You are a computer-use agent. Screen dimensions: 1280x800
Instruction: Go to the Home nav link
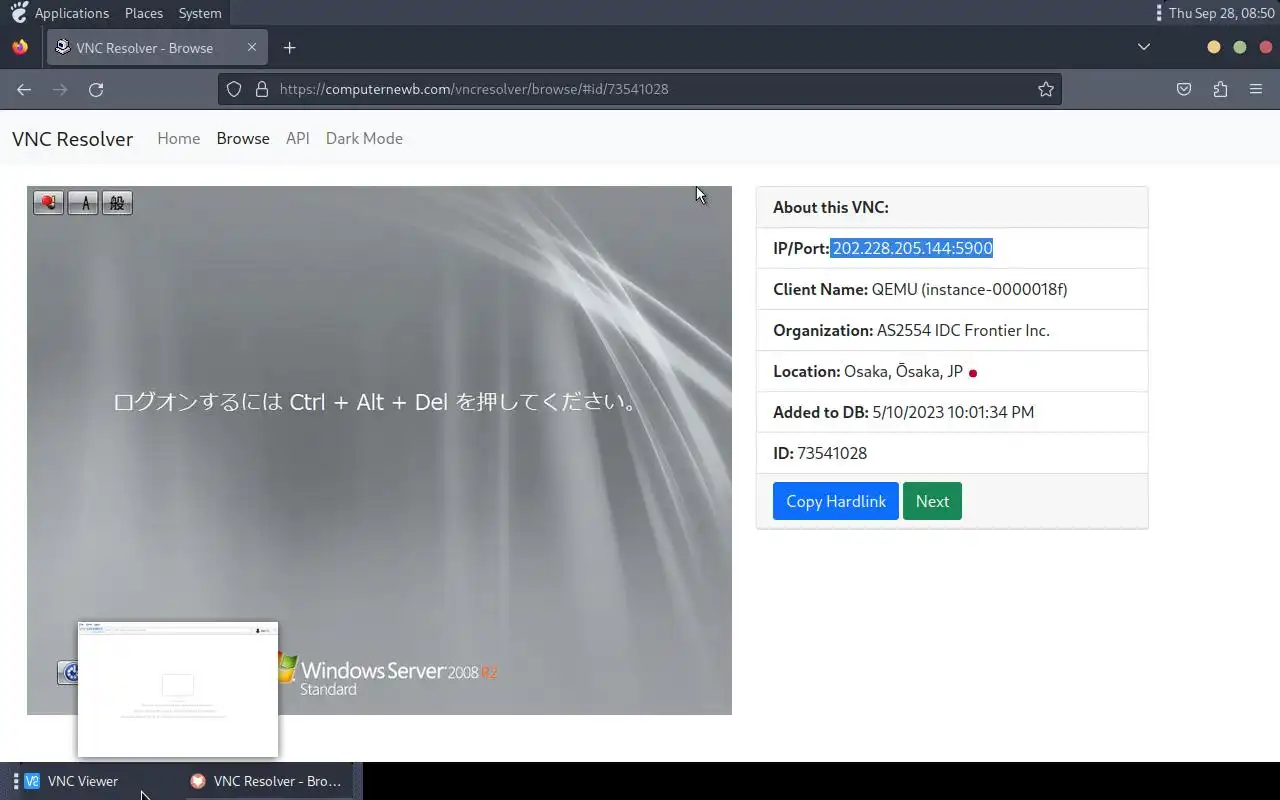point(179,138)
